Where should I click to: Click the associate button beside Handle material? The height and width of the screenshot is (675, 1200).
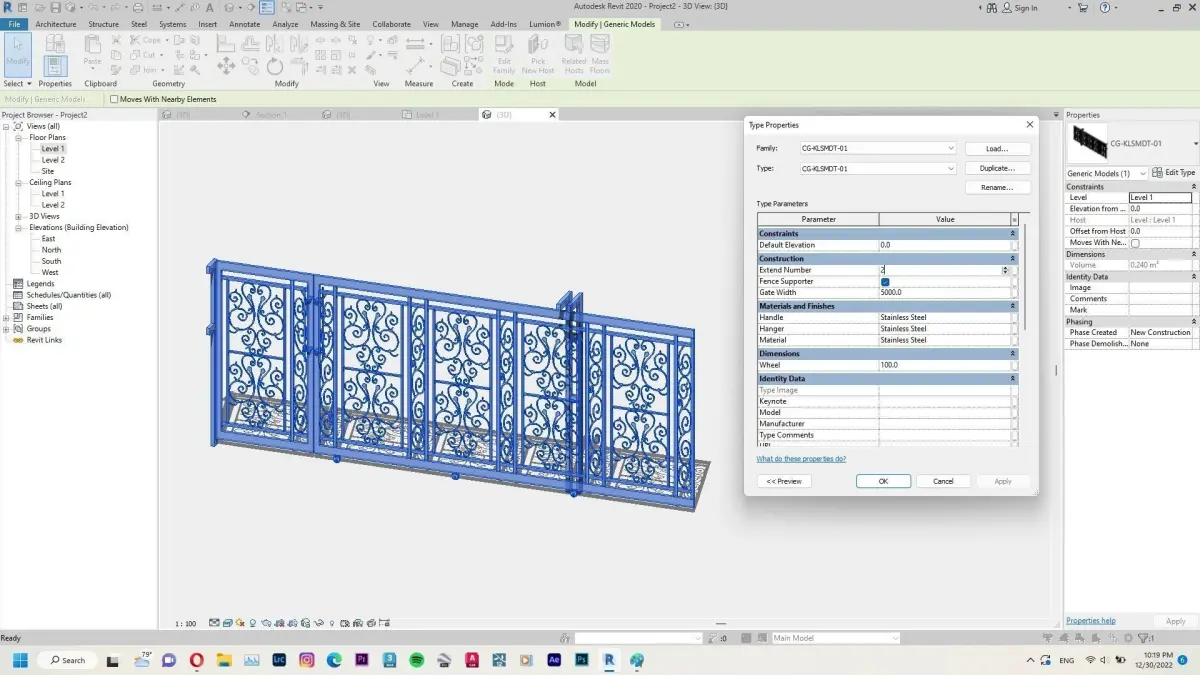(x=1015, y=318)
